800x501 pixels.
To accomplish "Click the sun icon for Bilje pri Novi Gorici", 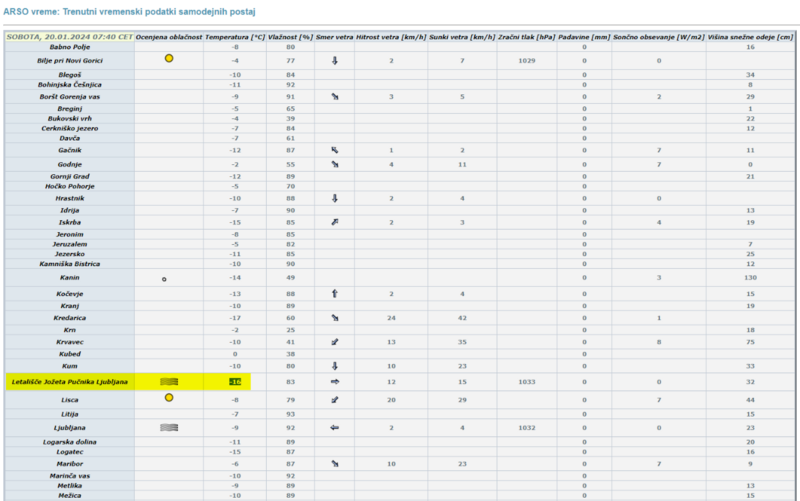I will [x=169, y=60].
